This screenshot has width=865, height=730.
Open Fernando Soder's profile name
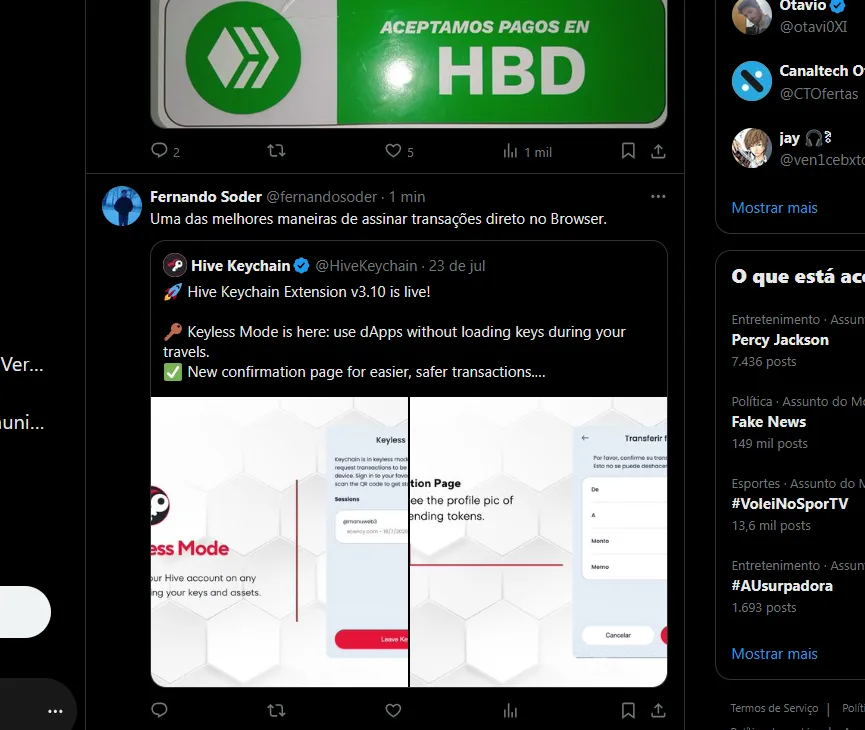tap(206, 197)
